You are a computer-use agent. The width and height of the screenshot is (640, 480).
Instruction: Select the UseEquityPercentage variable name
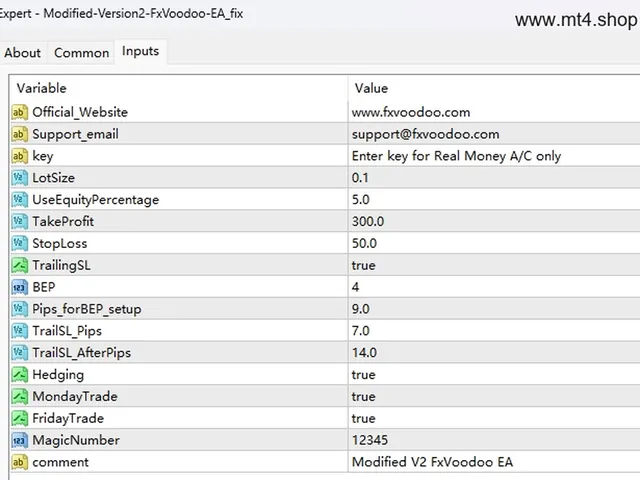click(x=96, y=200)
